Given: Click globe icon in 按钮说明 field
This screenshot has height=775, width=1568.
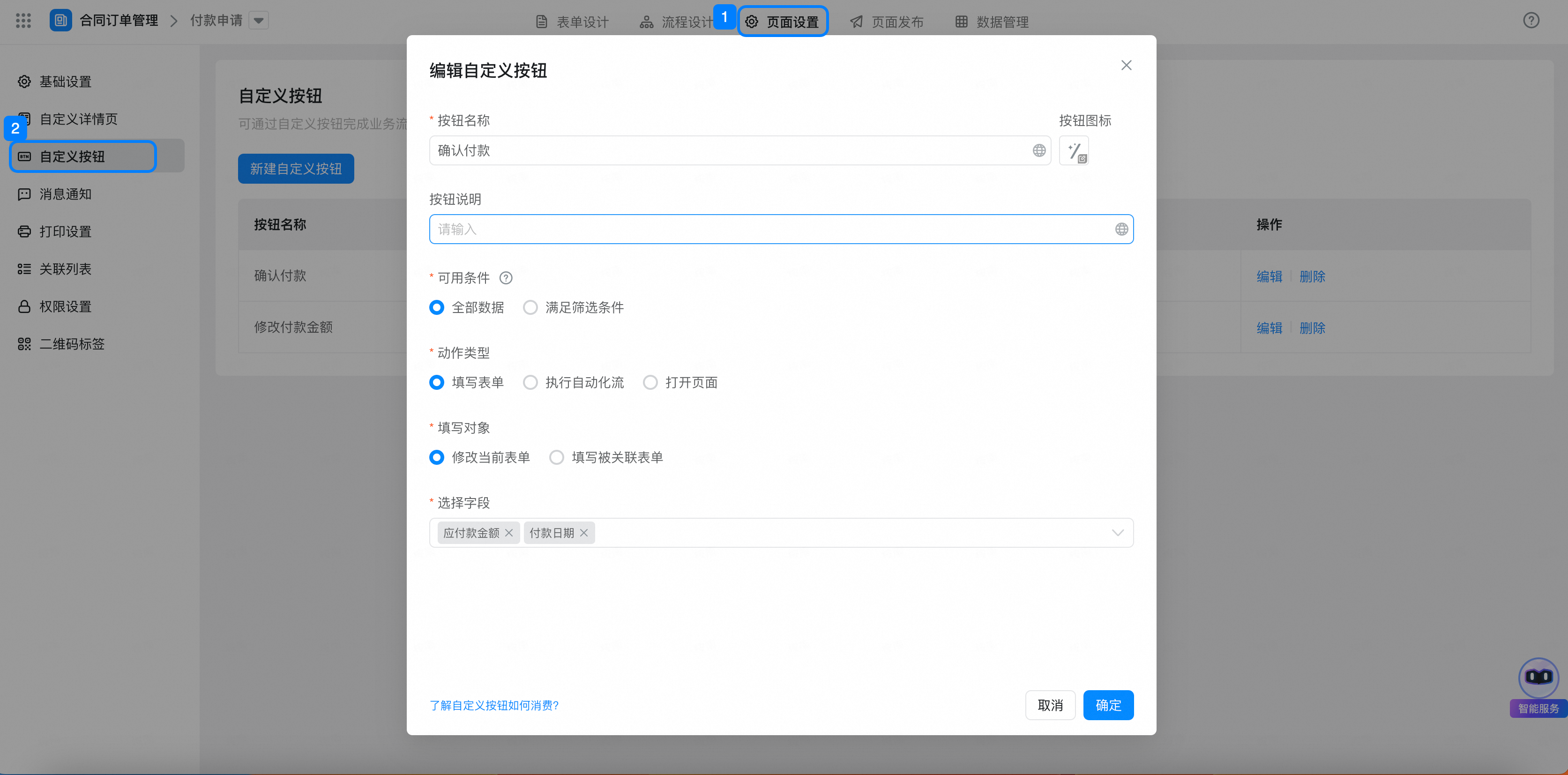Looking at the screenshot, I should click(1121, 230).
